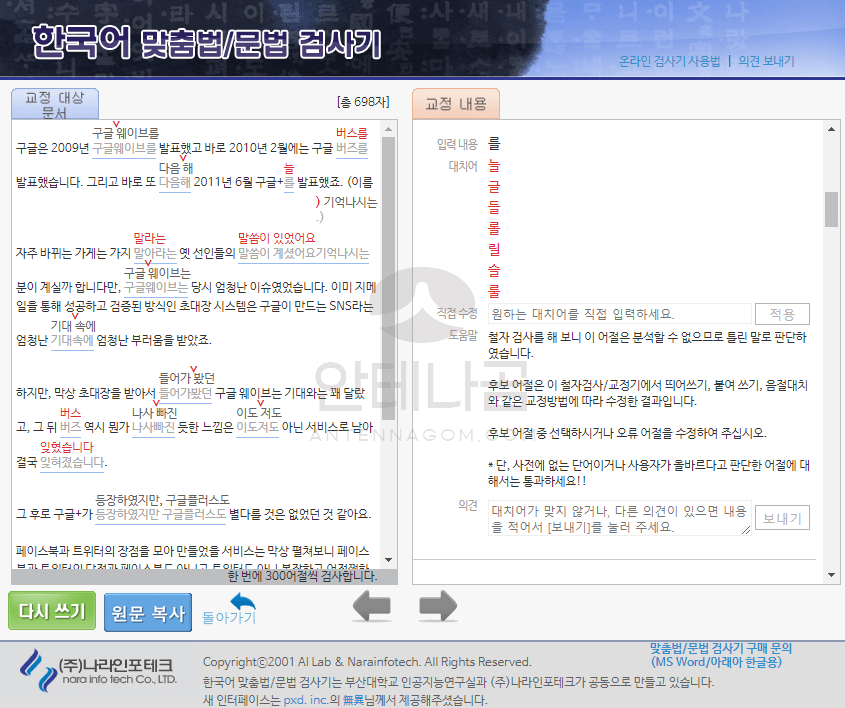Click flagged word 구글웨이브는

[x=156, y=287]
